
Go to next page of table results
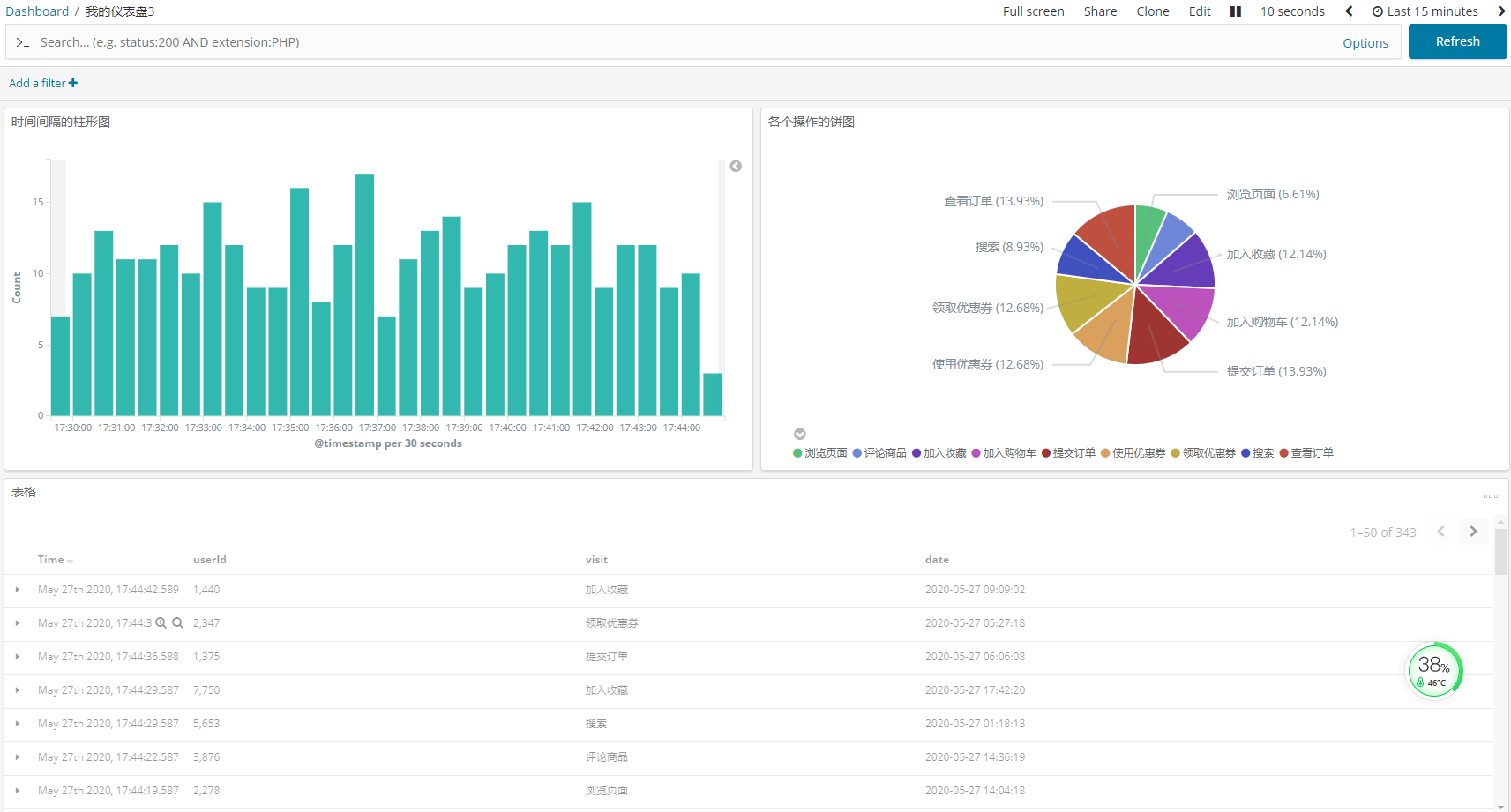click(x=1473, y=532)
